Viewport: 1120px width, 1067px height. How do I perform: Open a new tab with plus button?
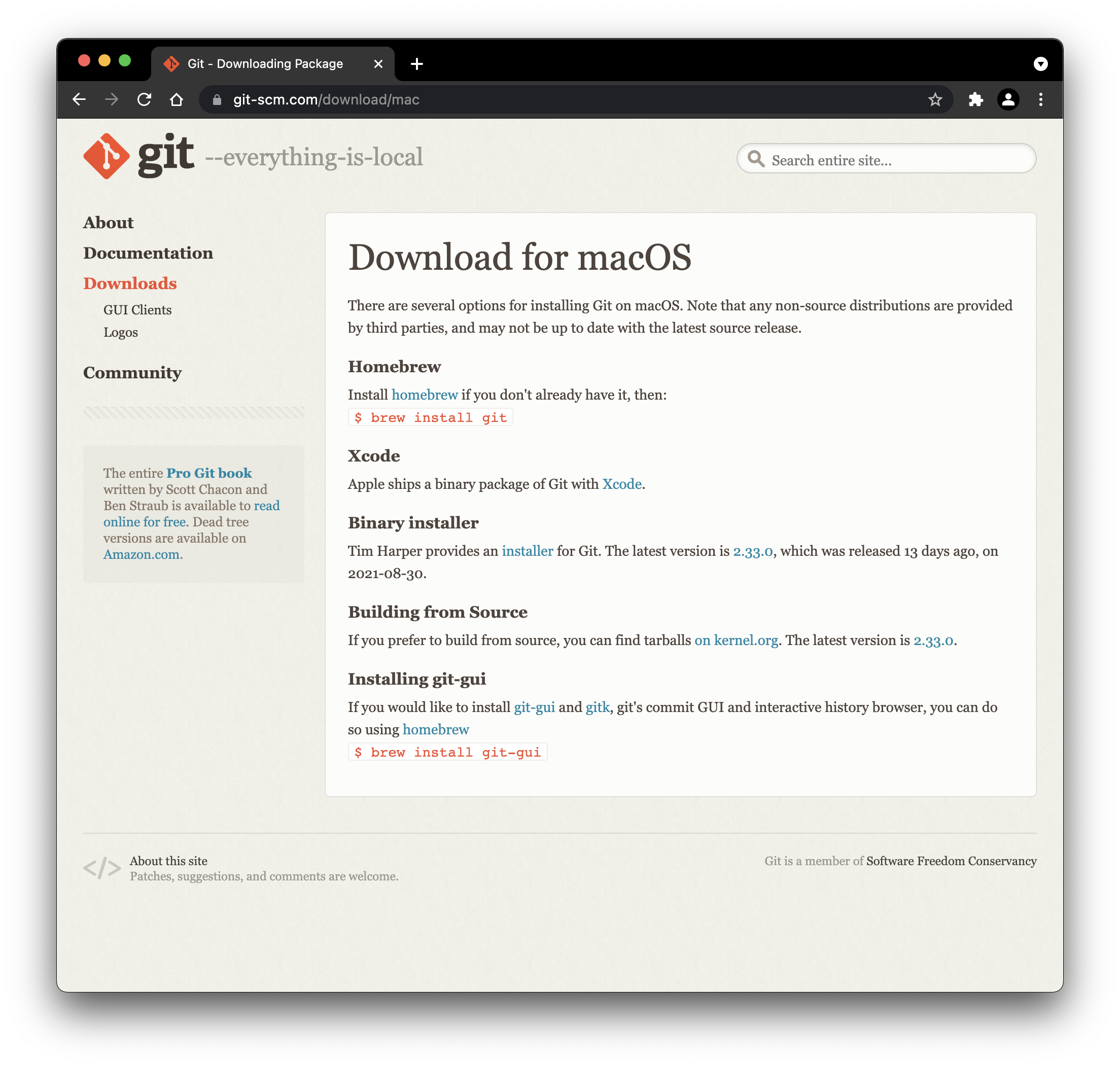tap(417, 64)
